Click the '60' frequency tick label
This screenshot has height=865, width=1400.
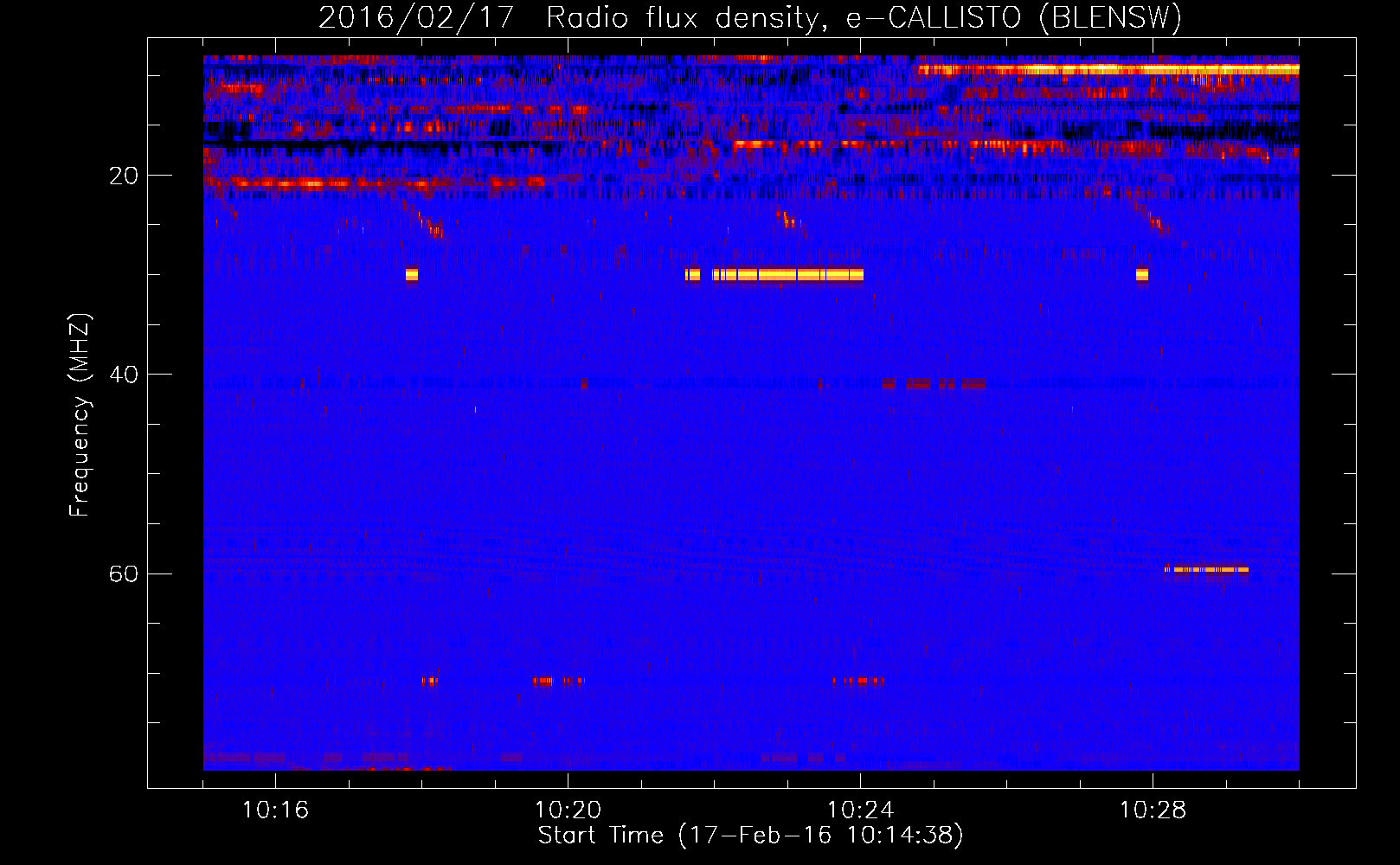(123, 573)
